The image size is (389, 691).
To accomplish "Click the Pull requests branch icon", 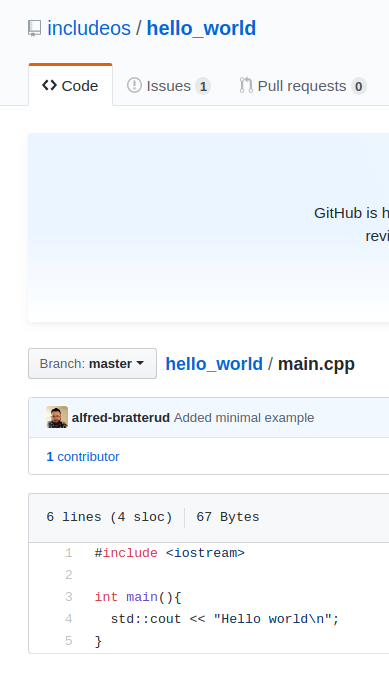I will pos(246,85).
